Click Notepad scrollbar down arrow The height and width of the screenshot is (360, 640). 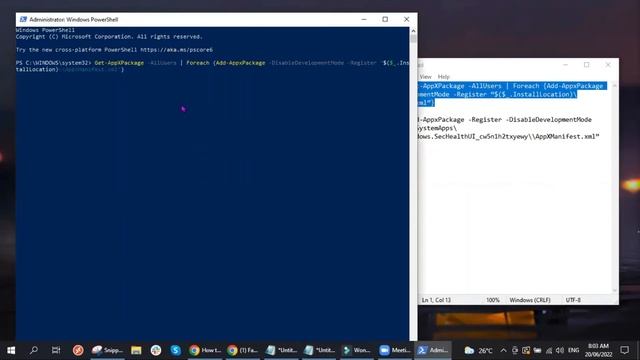point(615,290)
